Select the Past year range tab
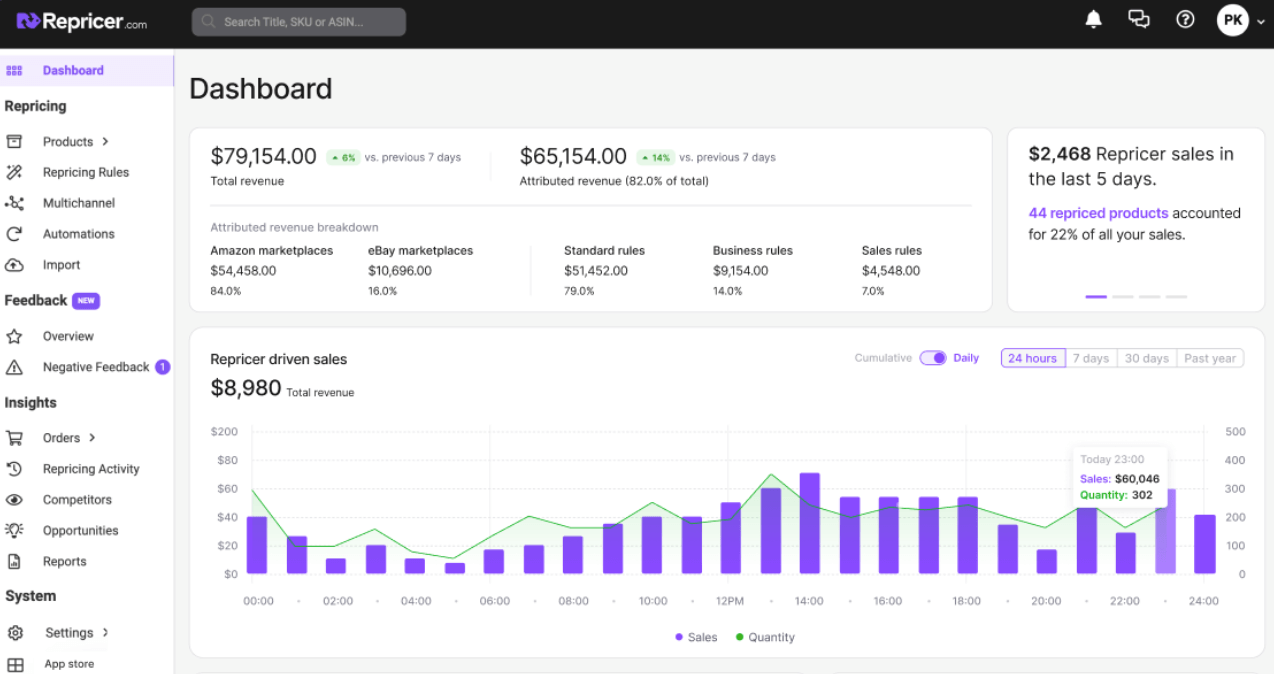This screenshot has width=1274, height=674. pos(1210,358)
